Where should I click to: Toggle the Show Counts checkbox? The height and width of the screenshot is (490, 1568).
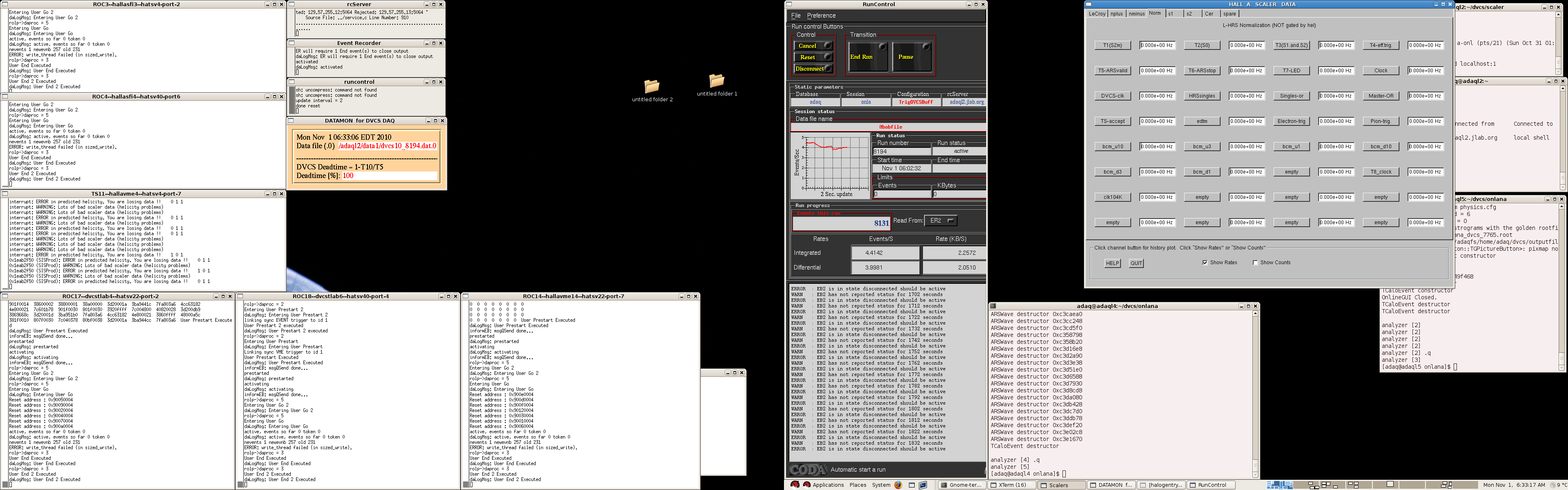point(1255,263)
